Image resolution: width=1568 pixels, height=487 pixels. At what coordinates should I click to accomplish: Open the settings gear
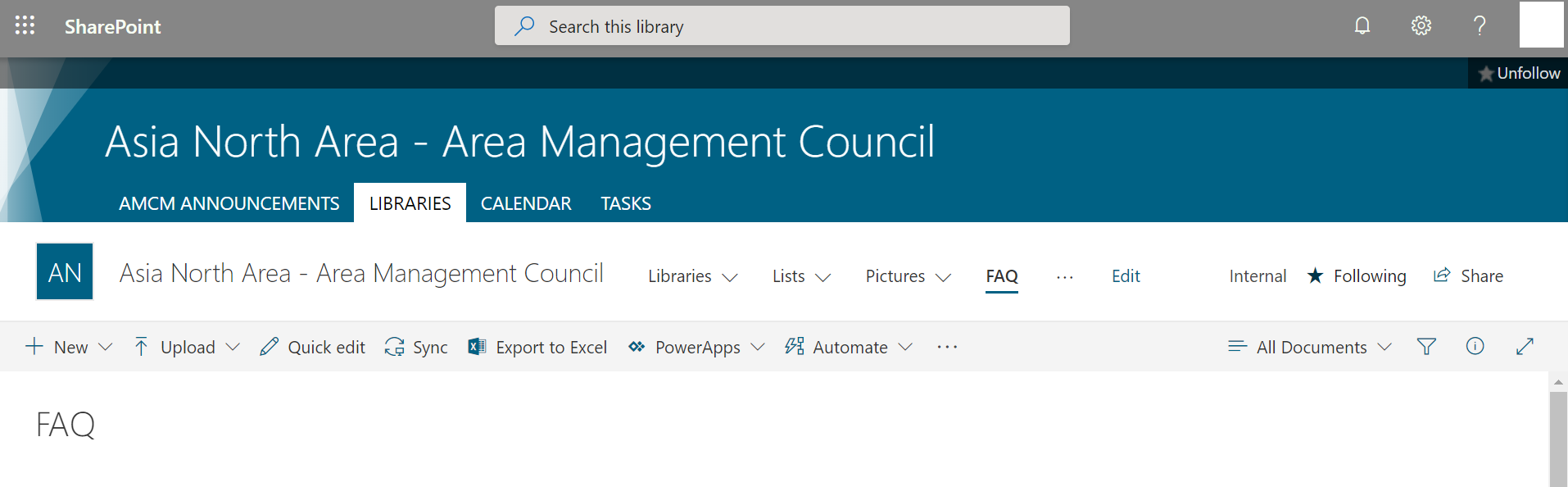tap(1421, 26)
